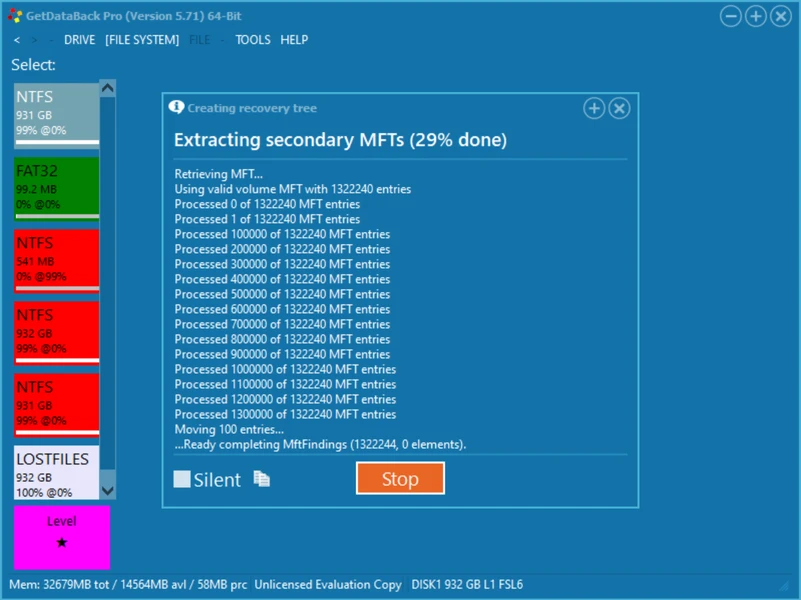Select the red NTFS 541 MB entry

pyautogui.click(x=57, y=260)
